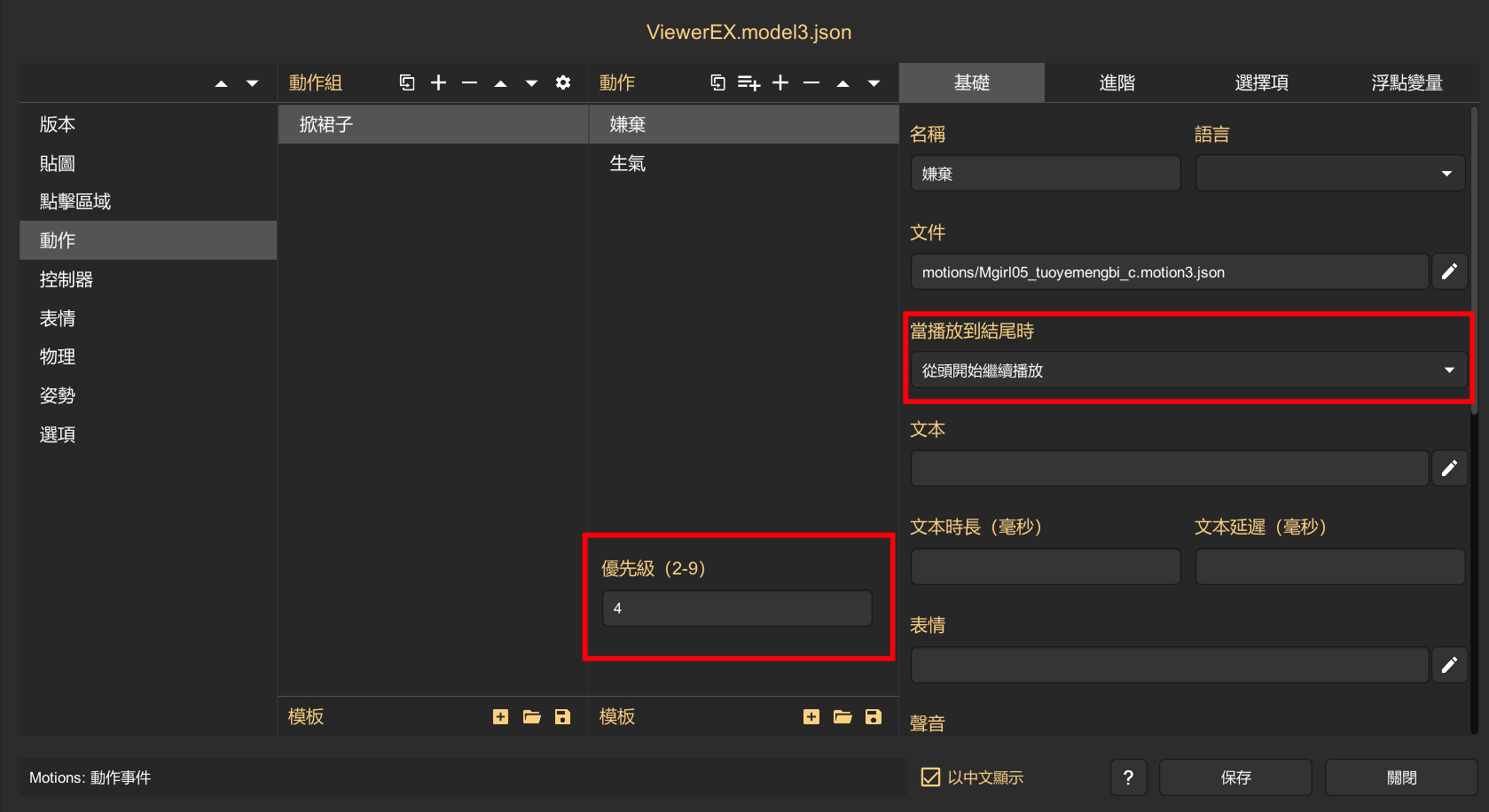Open the 語言 dropdown
This screenshot has height=812, width=1489.
[1329, 174]
